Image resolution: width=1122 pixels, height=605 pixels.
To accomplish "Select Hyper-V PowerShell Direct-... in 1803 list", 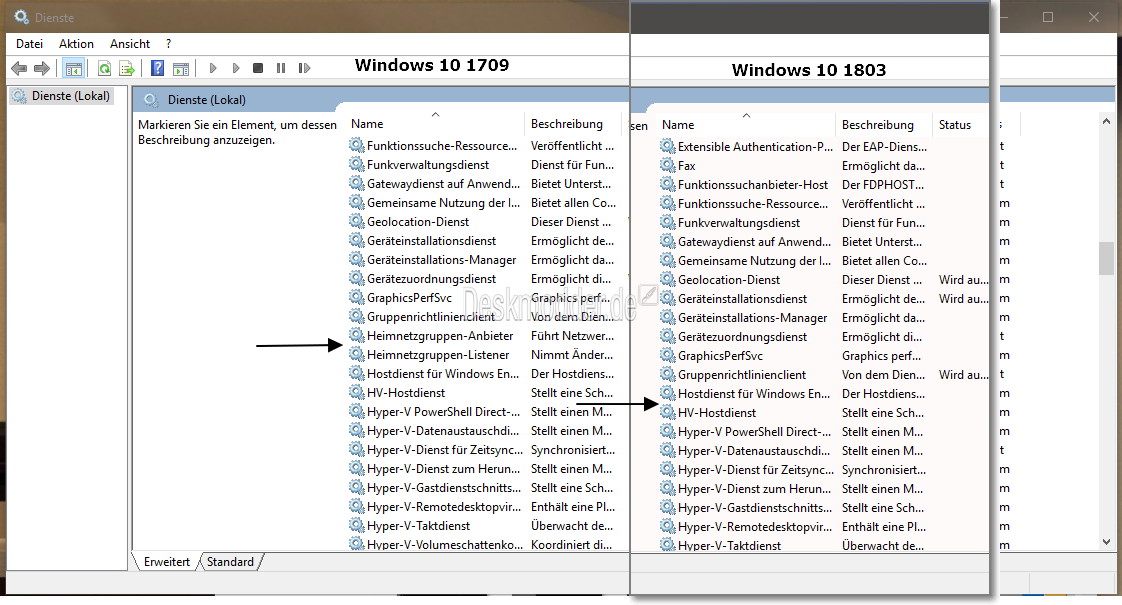I will coord(754,432).
